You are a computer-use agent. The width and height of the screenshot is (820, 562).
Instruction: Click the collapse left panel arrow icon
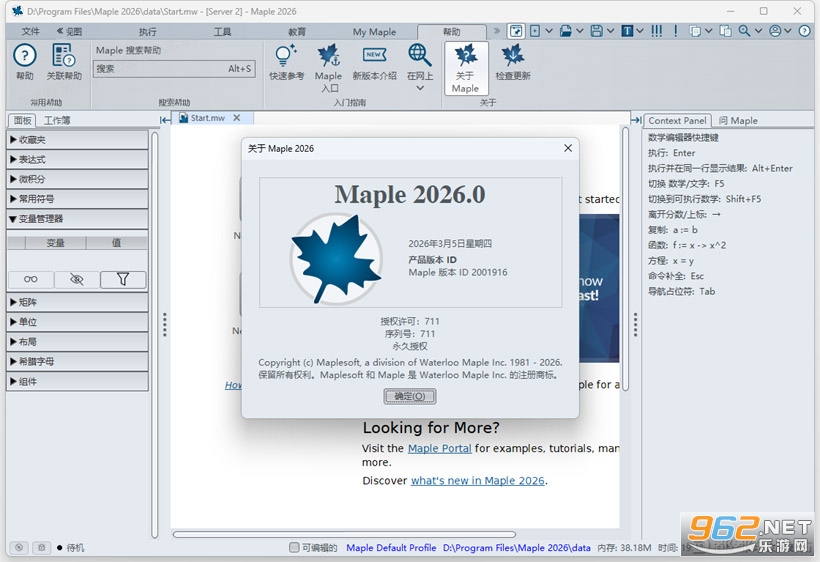click(165, 120)
